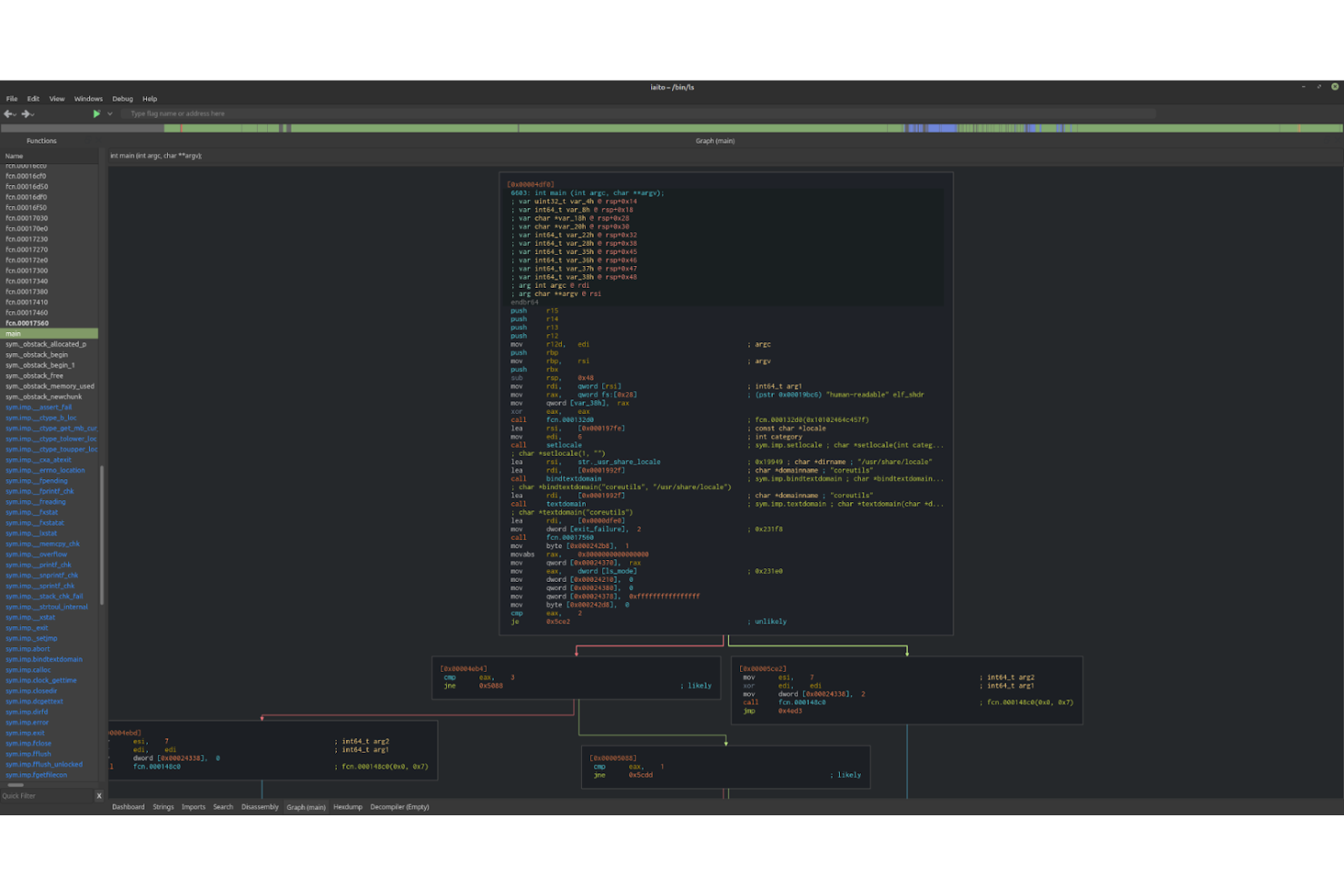Select the main function in the Functions list
Viewport: 1344px width, 896px height.
click(x=14, y=333)
